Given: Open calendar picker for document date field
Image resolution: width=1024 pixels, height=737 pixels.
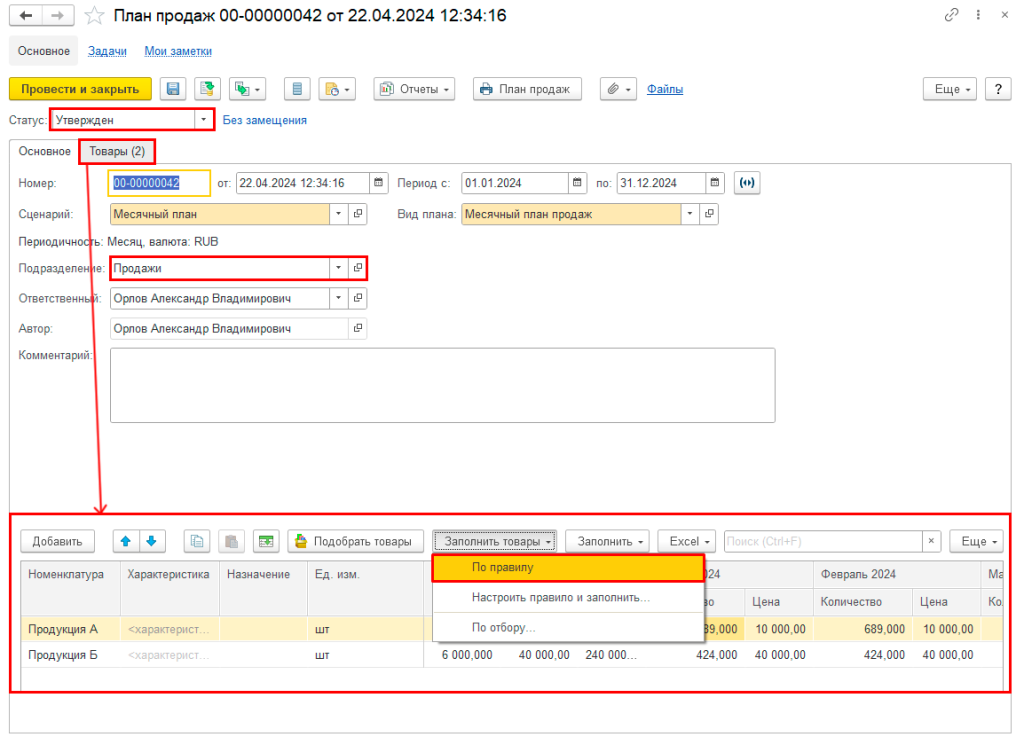Looking at the screenshot, I should pos(378,183).
